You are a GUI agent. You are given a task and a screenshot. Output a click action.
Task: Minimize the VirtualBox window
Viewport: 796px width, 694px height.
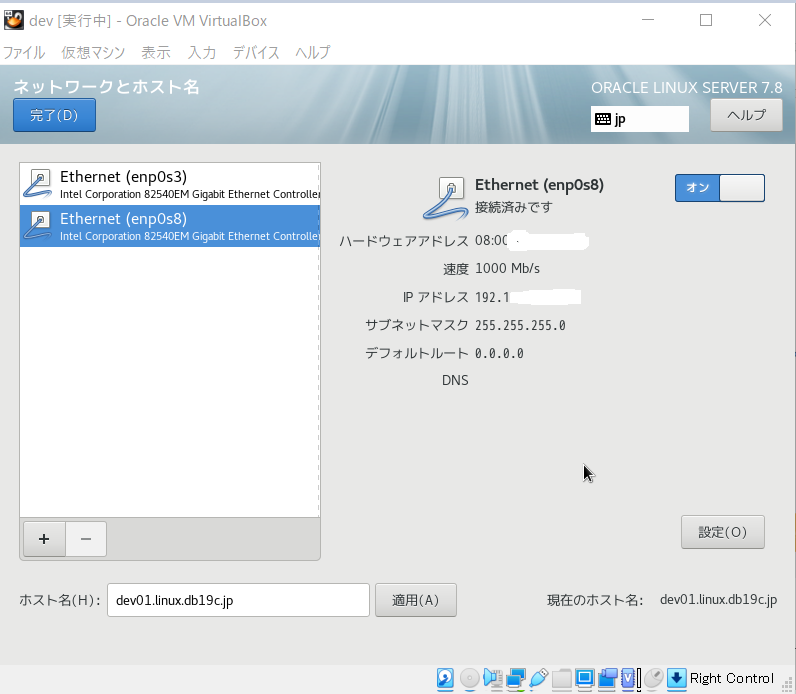tap(648, 20)
